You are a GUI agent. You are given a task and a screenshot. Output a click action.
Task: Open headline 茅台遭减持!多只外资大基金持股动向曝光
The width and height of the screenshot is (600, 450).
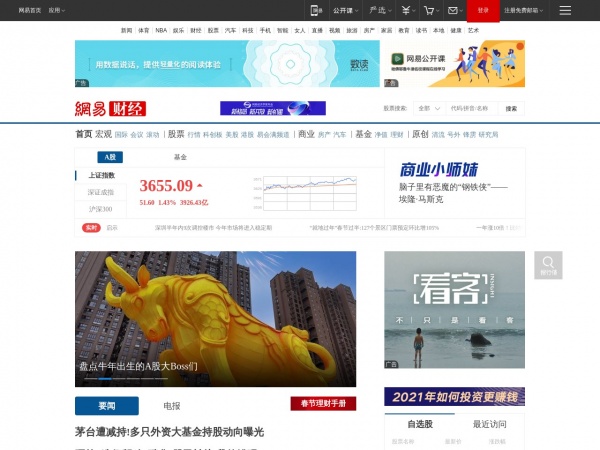click(x=169, y=432)
